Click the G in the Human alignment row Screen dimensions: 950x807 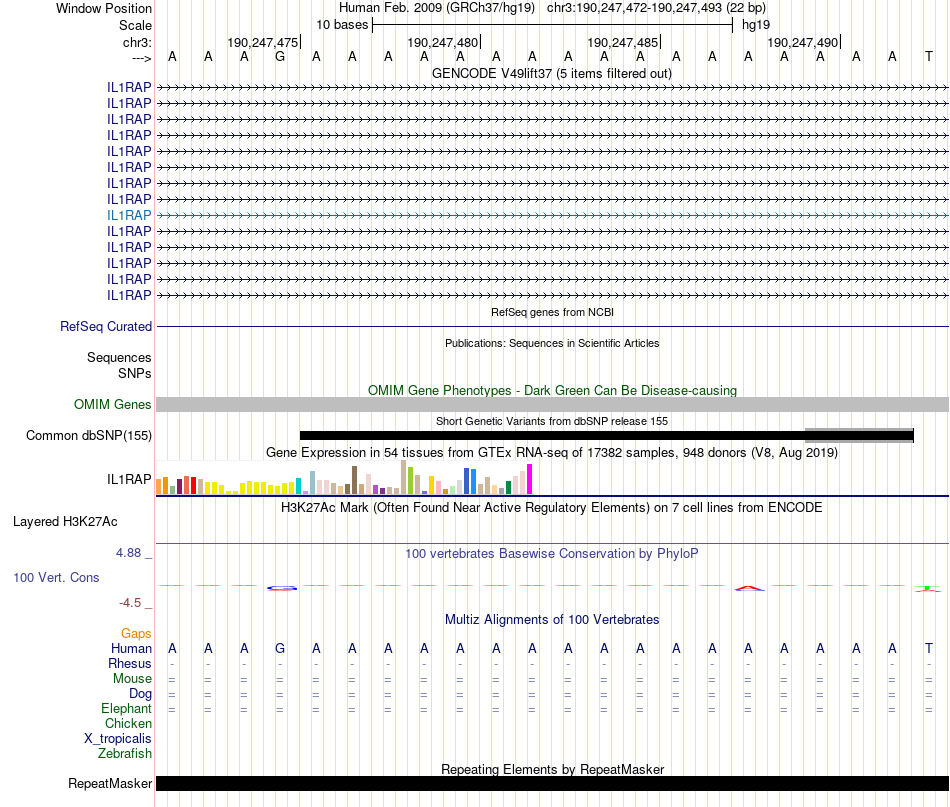[280, 648]
